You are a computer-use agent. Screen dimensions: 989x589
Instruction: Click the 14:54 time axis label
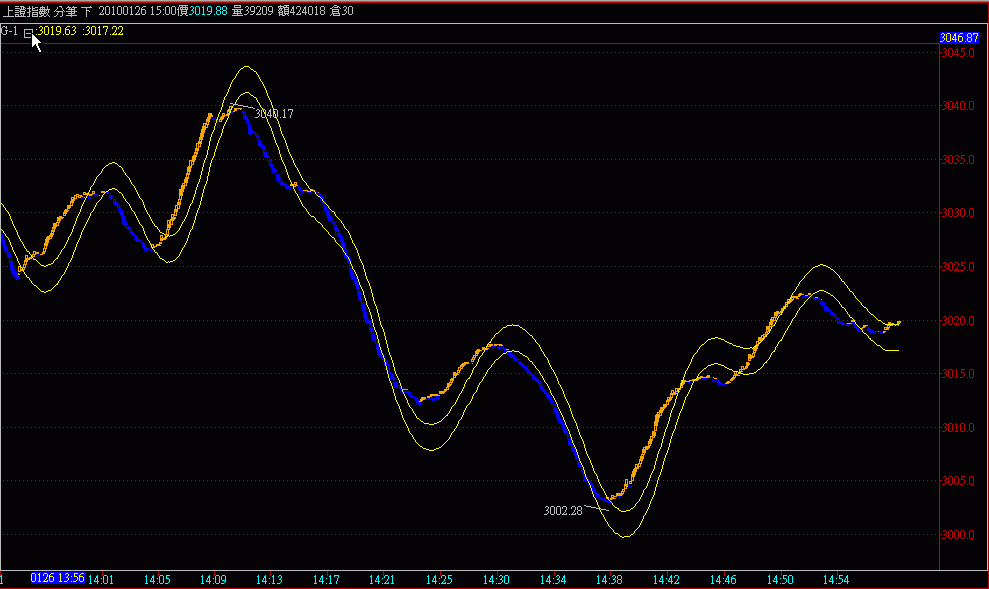(836, 579)
